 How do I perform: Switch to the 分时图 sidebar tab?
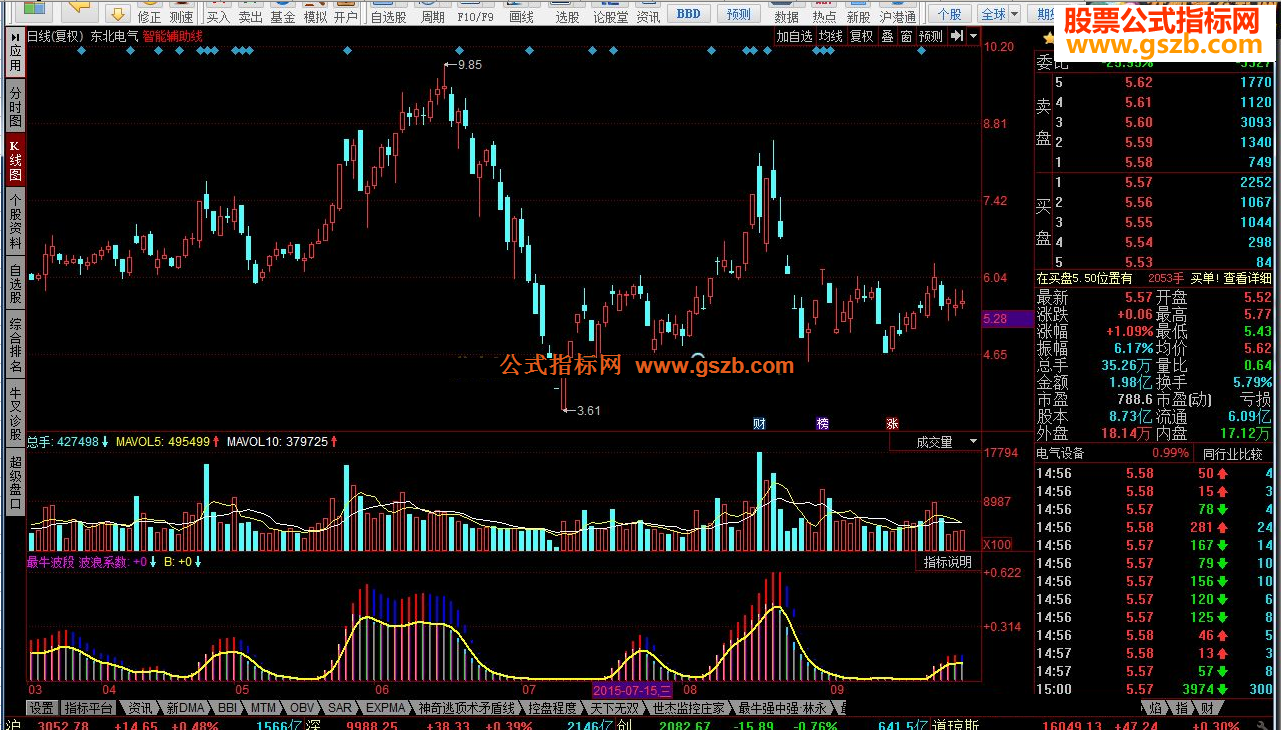[15, 106]
